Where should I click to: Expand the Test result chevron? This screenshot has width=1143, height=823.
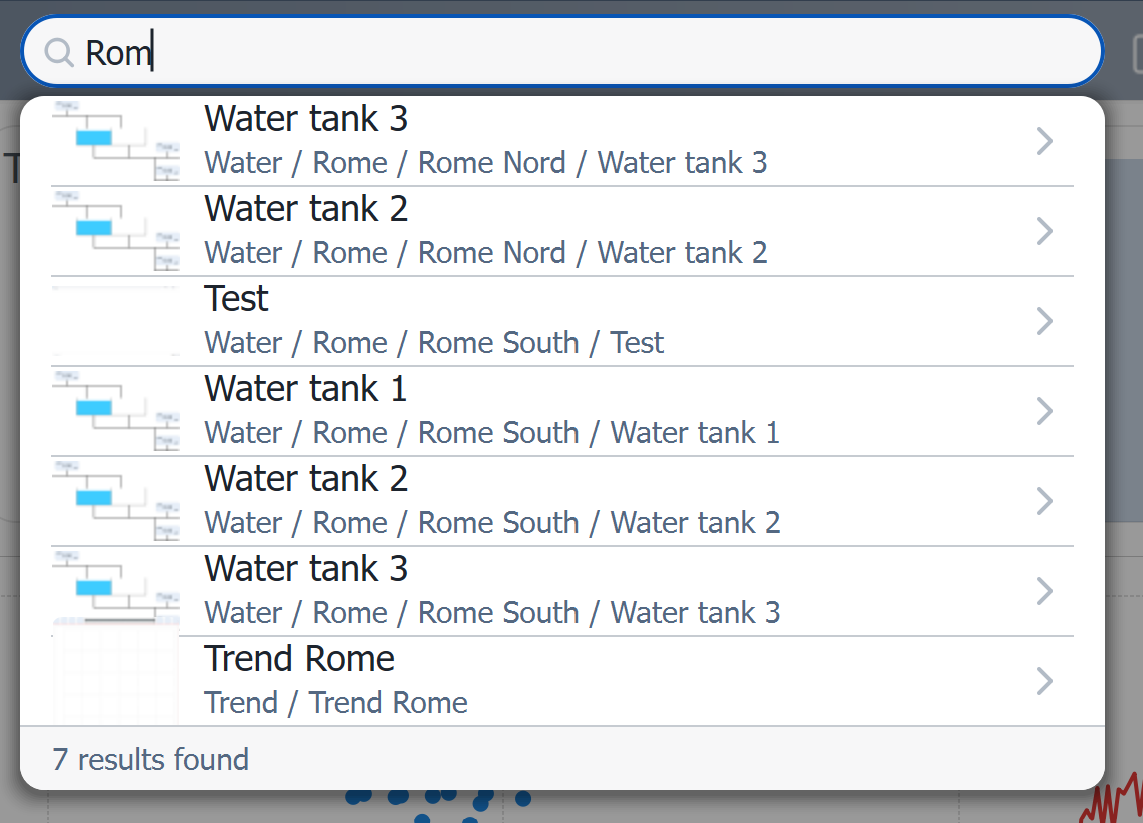tap(1044, 321)
